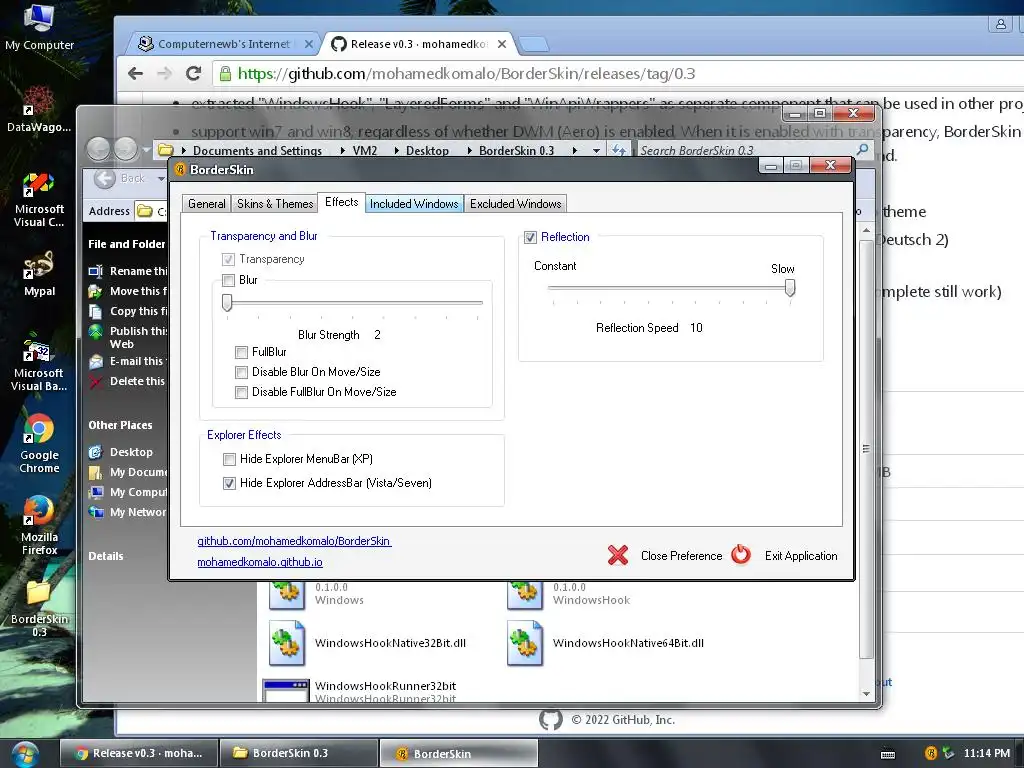Click Close Preference button text
The width and height of the screenshot is (1024, 768).
tap(681, 556)
